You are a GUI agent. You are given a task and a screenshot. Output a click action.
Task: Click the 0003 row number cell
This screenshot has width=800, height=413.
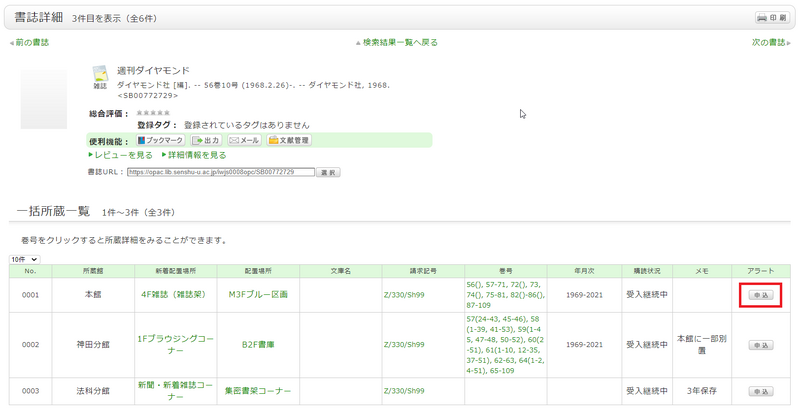click(x=31, y=391)
